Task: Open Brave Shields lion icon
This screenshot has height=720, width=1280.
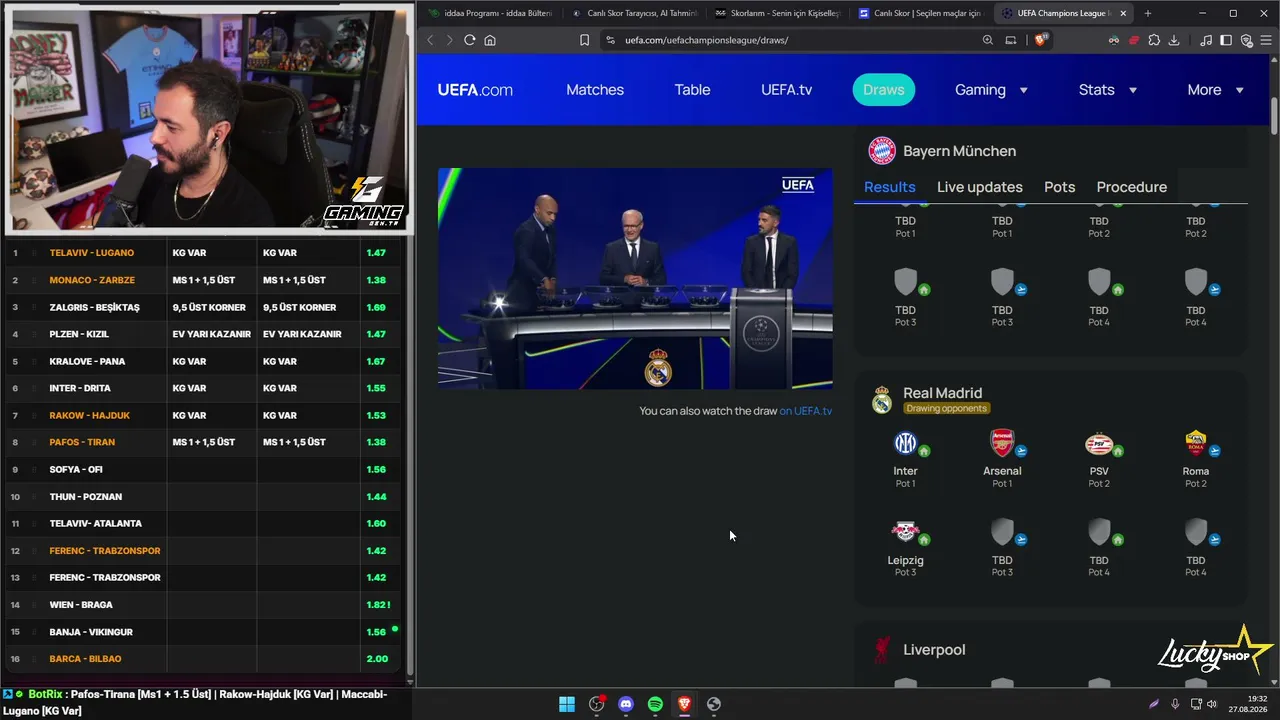Action: (x=1041, y=40)
